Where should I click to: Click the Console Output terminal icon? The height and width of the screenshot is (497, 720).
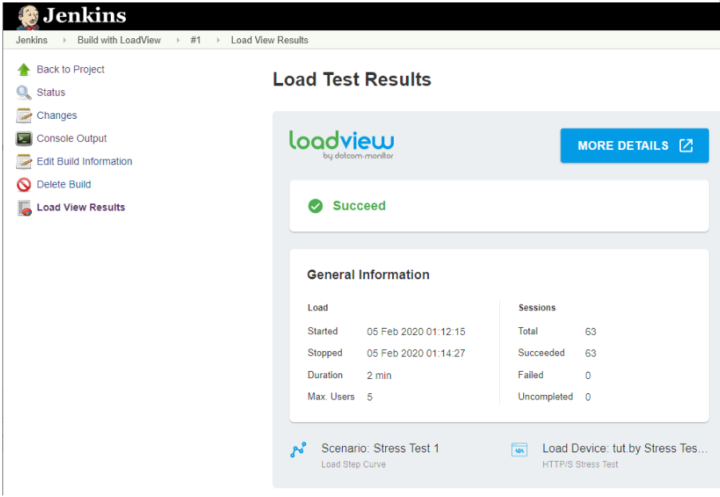(24, 138)
